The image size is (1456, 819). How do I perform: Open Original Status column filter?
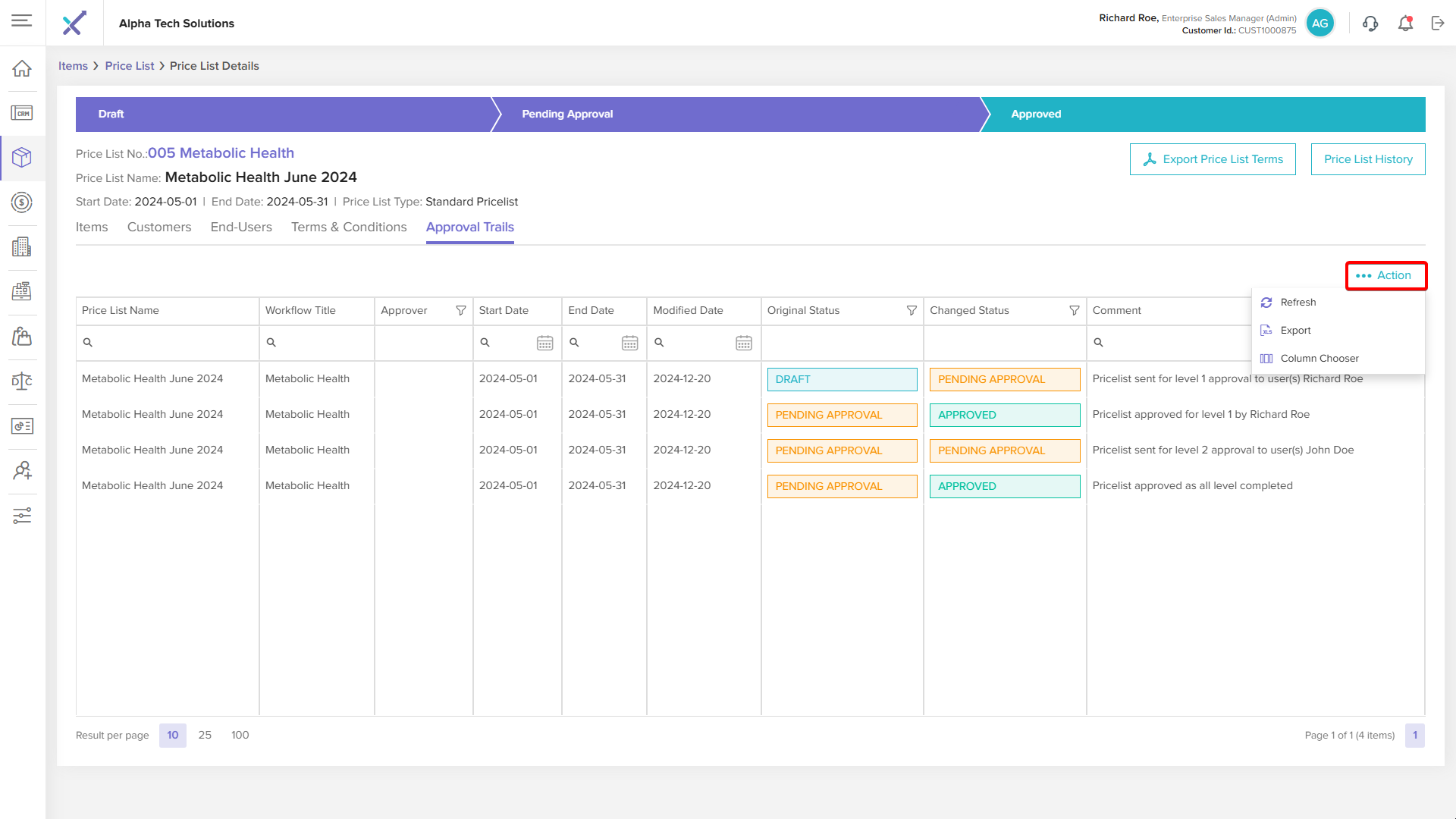click(x=912, y=311)
